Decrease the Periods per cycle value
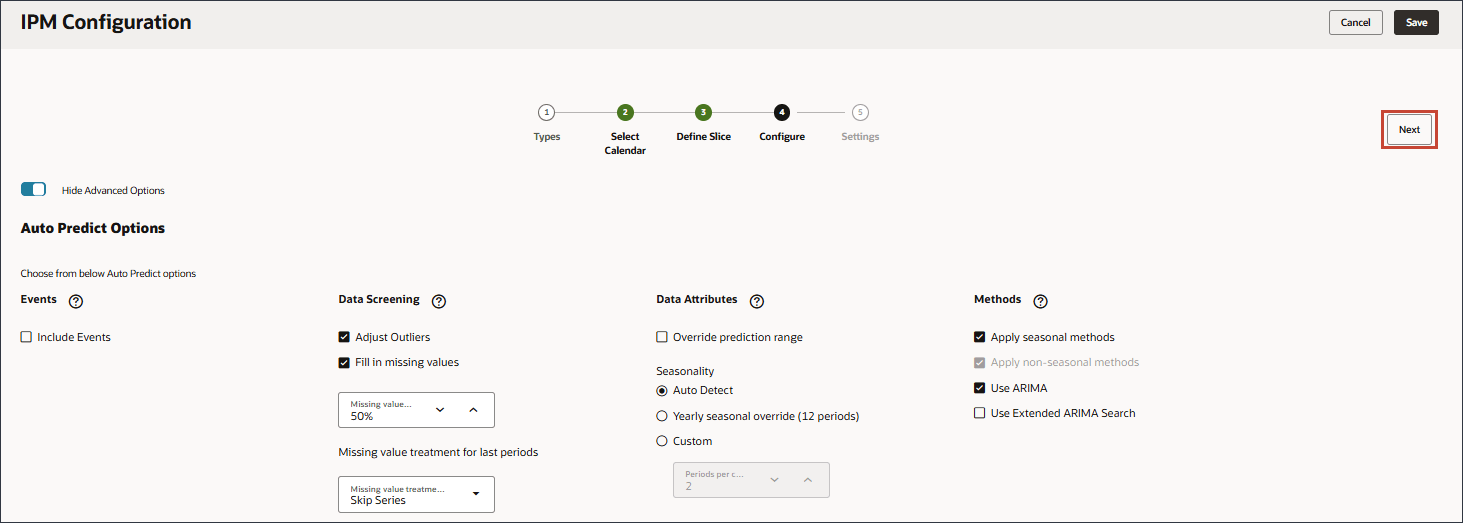1463x523 pixels. click(x=774, y=480)
